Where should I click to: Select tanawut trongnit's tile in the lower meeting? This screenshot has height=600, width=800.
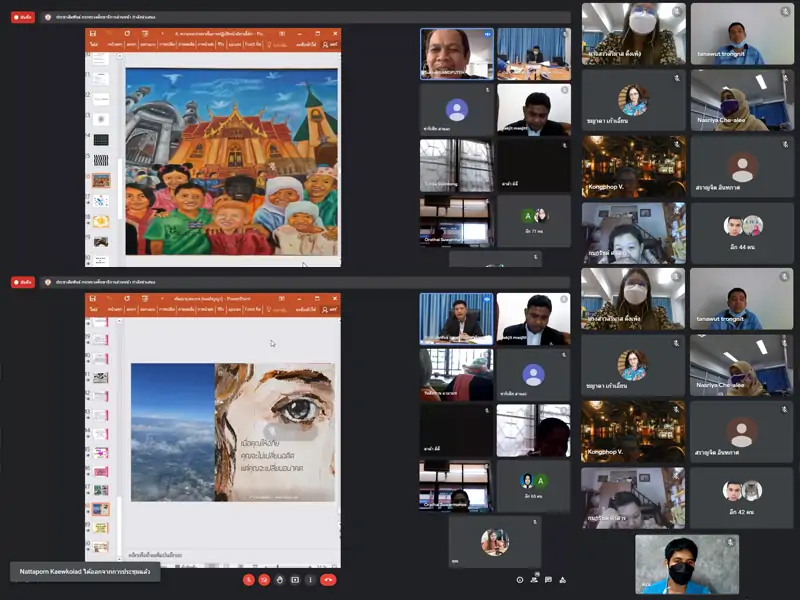pos(742,299)
